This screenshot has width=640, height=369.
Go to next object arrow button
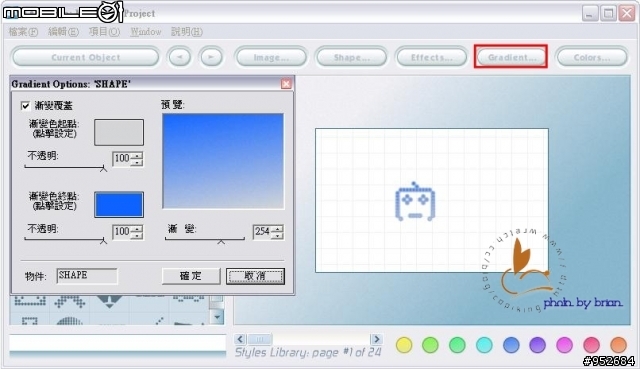coord(211,57)
